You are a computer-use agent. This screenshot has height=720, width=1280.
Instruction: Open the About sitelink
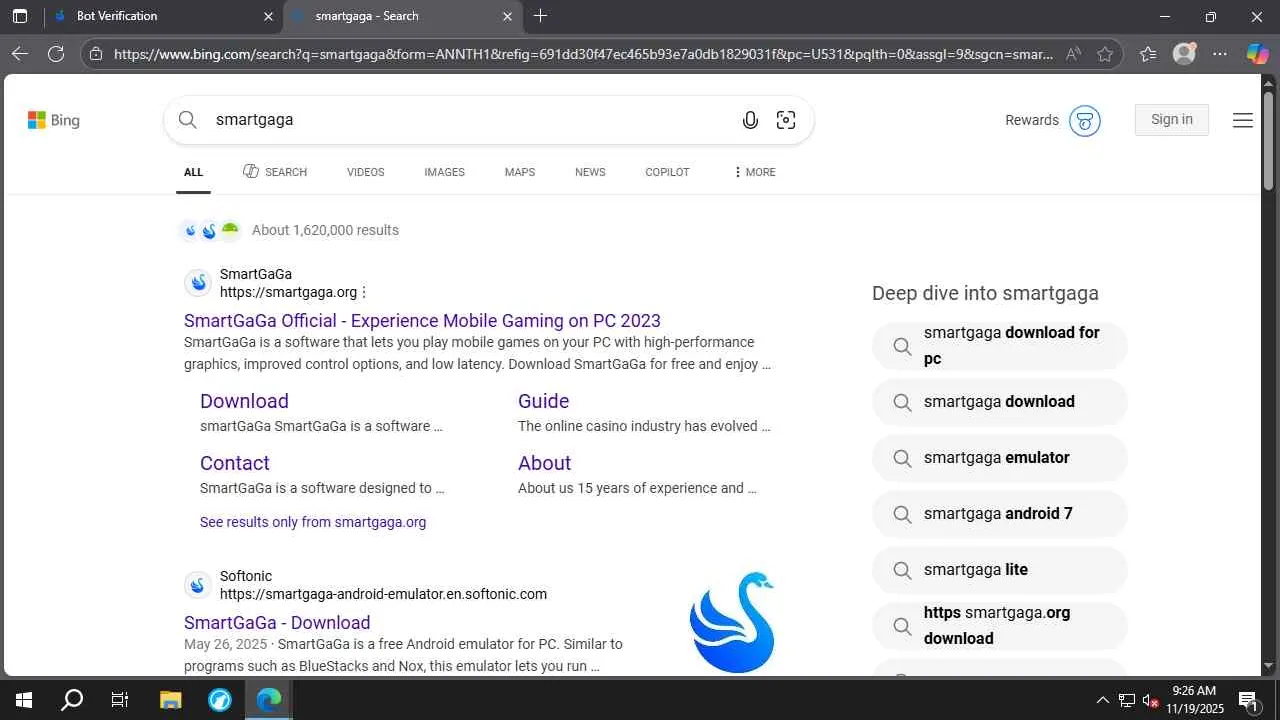coord(544,463)
